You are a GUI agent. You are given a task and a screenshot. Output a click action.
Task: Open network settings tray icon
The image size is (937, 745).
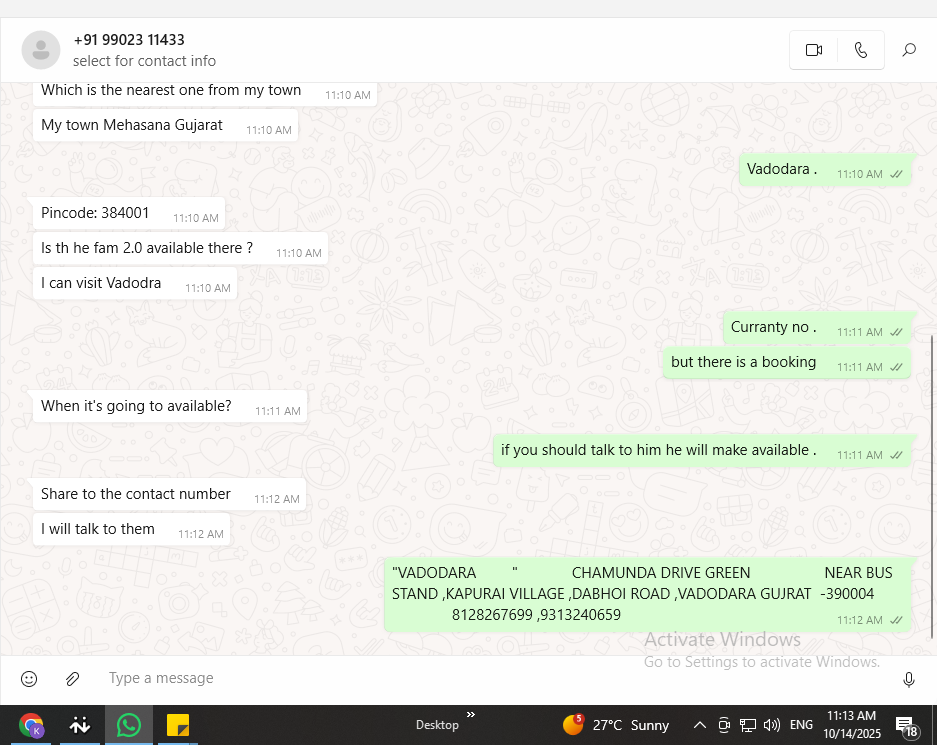point(748,725)
